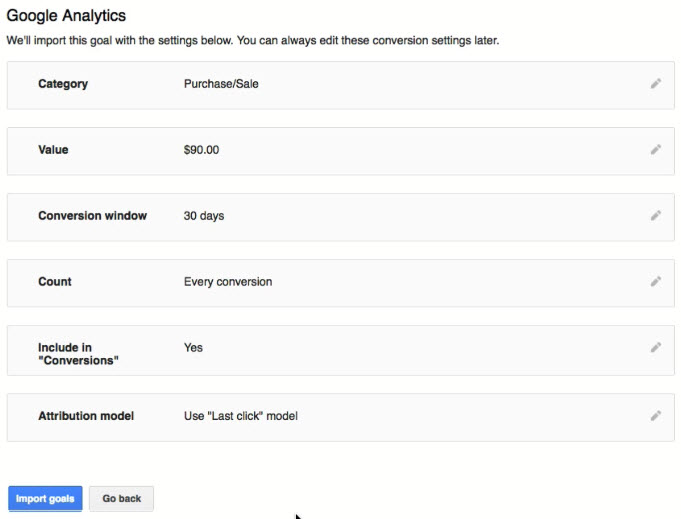The width and height of the screenshot is (681, 519).
Task: Click pencil icon for Conversion window
Action: (x=656, y=216)
